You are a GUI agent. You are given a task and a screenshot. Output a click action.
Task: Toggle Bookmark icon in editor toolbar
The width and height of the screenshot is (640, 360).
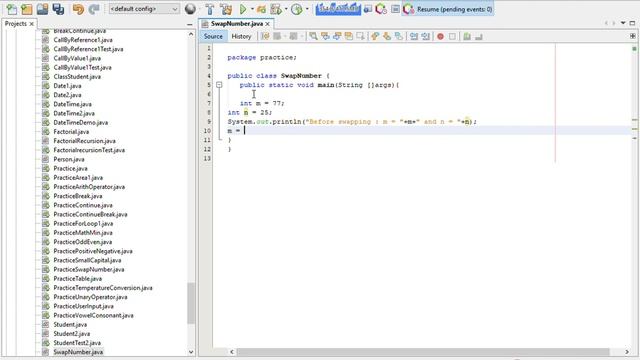(398, 36)
